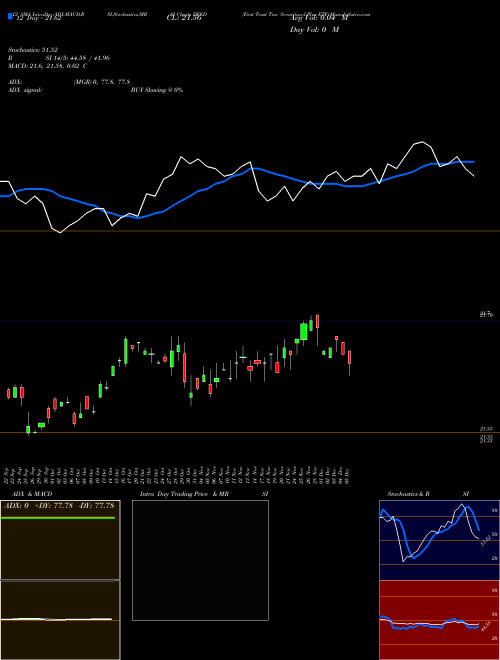
Task: Click the red RSI chart panel
Action: [439, 620]
